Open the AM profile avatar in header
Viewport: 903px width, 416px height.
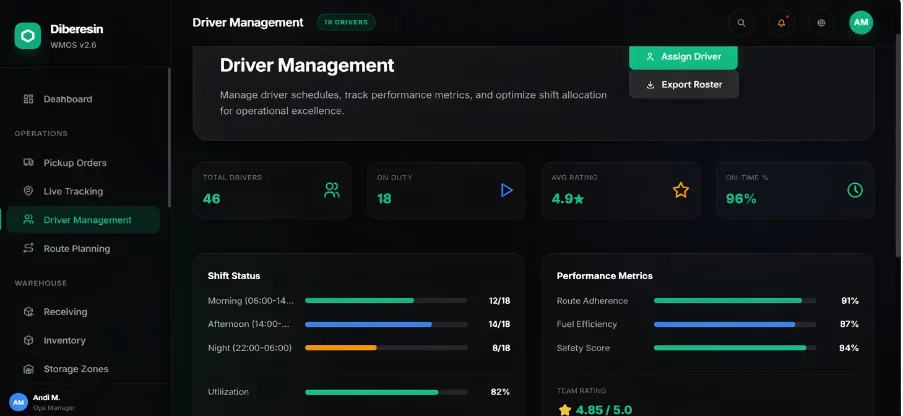[861, 22]
